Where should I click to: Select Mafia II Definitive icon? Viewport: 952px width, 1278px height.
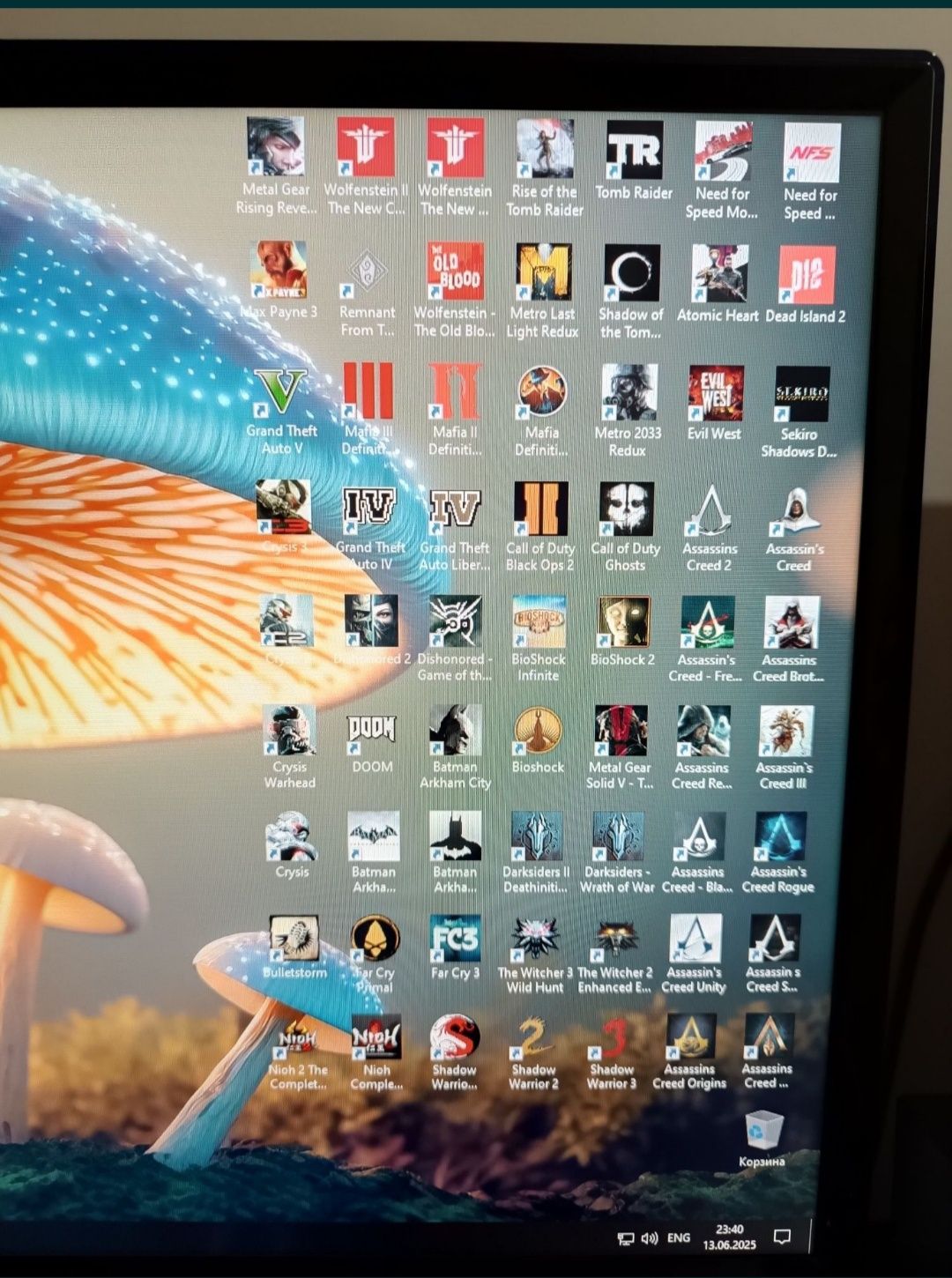(x=455, y=392)
